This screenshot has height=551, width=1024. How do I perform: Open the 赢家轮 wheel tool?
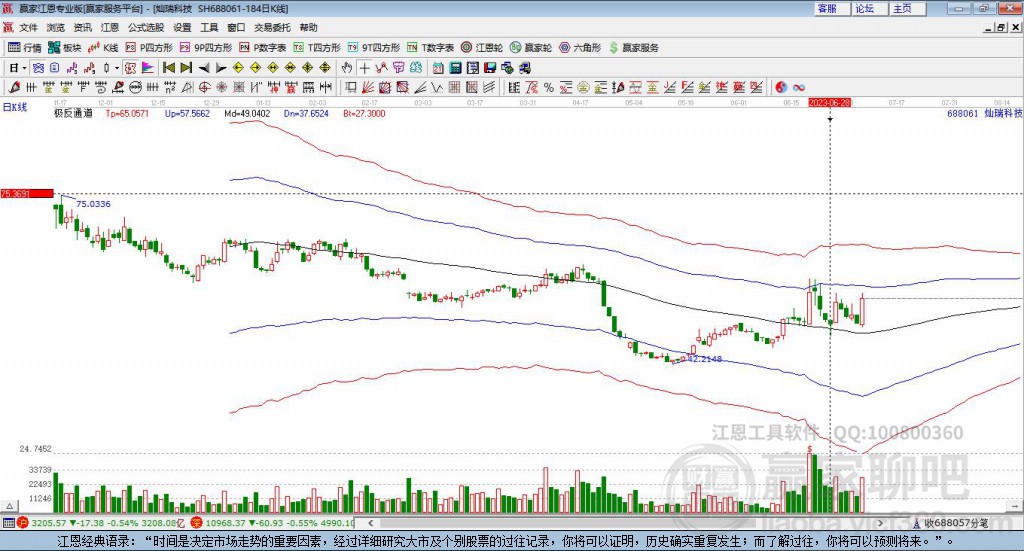coord(531,48)
